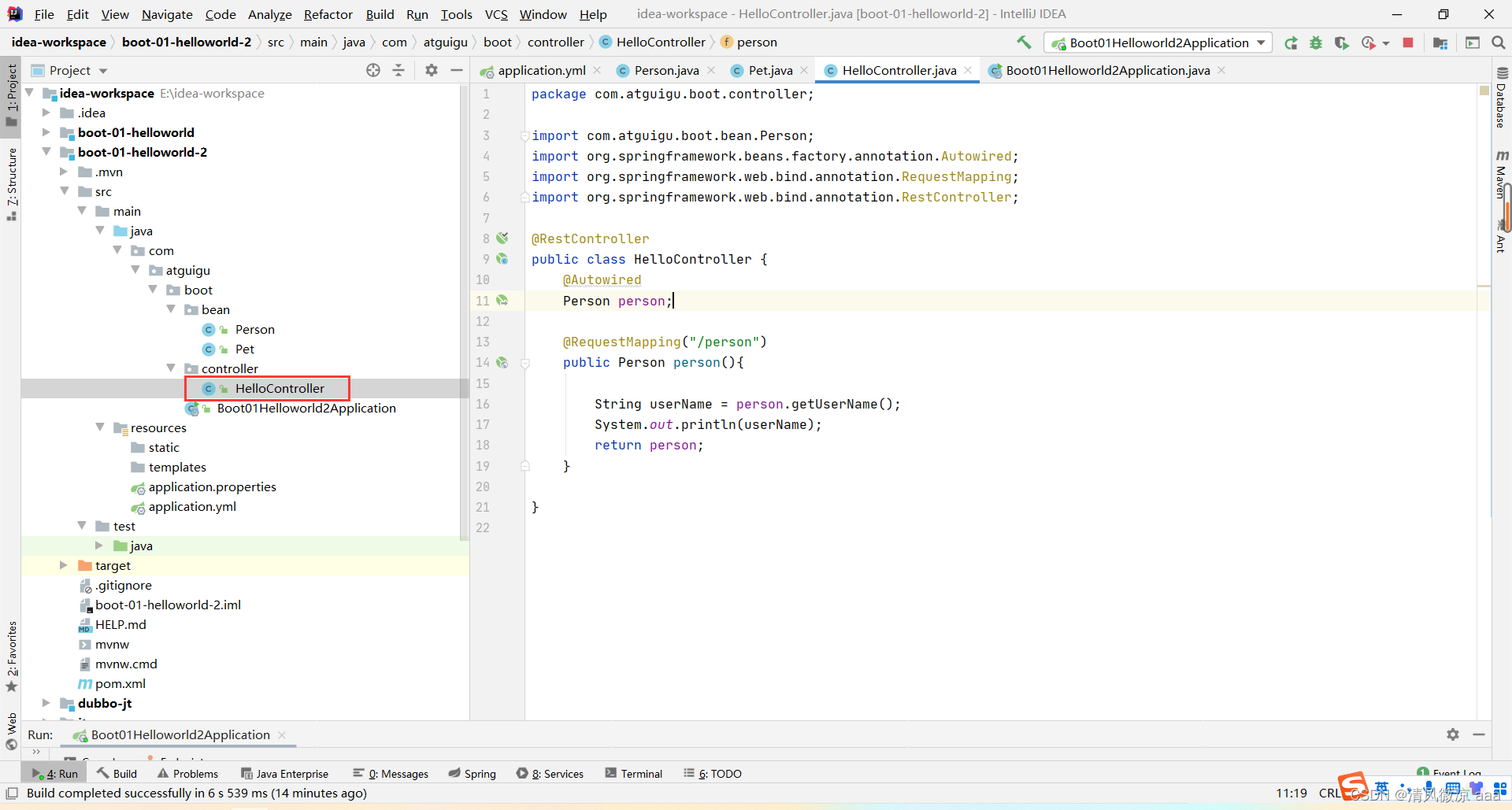Viewport: 1512px width, 810px height.
Task: Expand the boot-01-helloworld module
Action: (46, 132)
